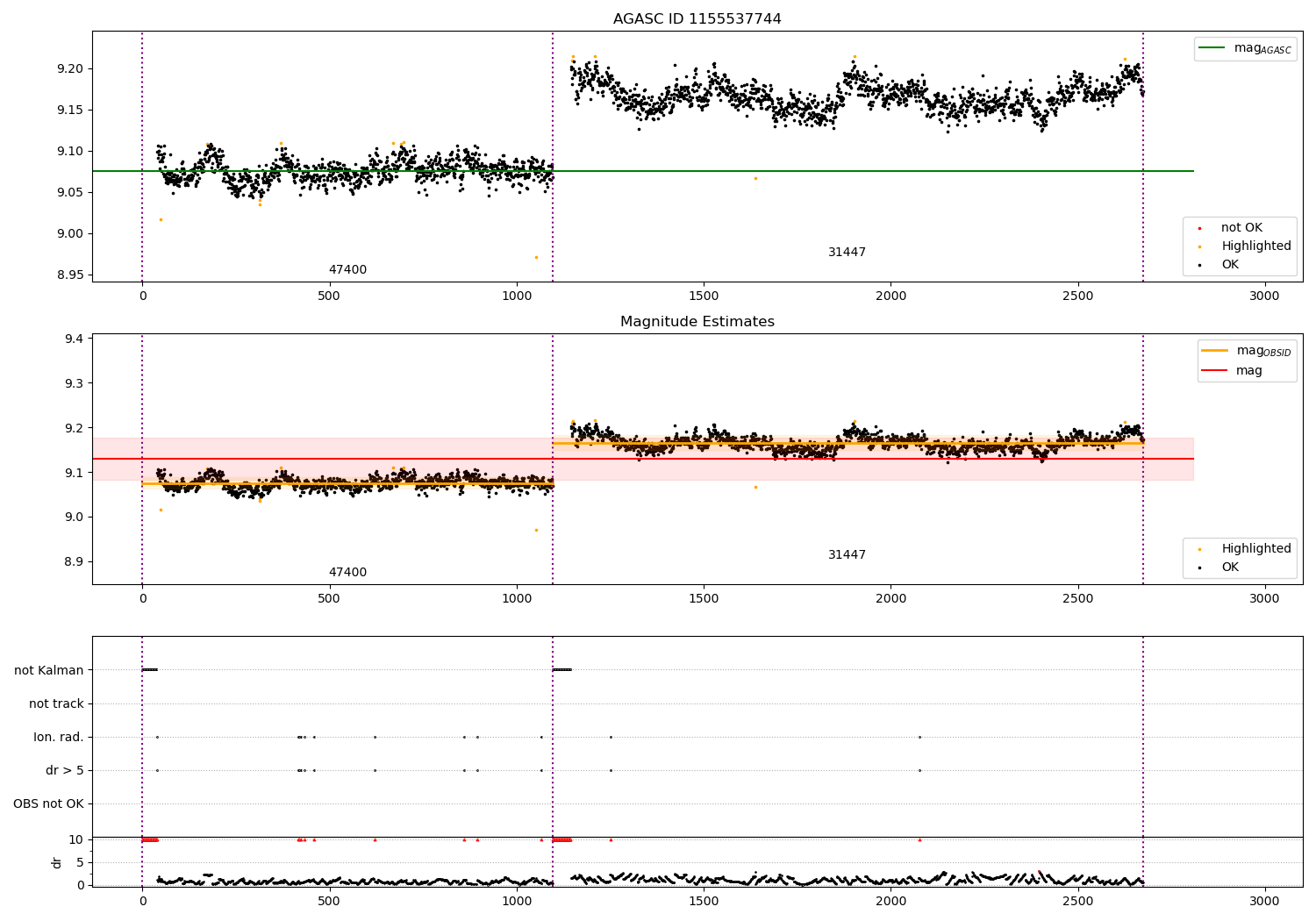Image resolution: width=1316 pixels, height=921 pixels.
Task: Click the '31447' OBSID label in top plot
Action: 847,252
